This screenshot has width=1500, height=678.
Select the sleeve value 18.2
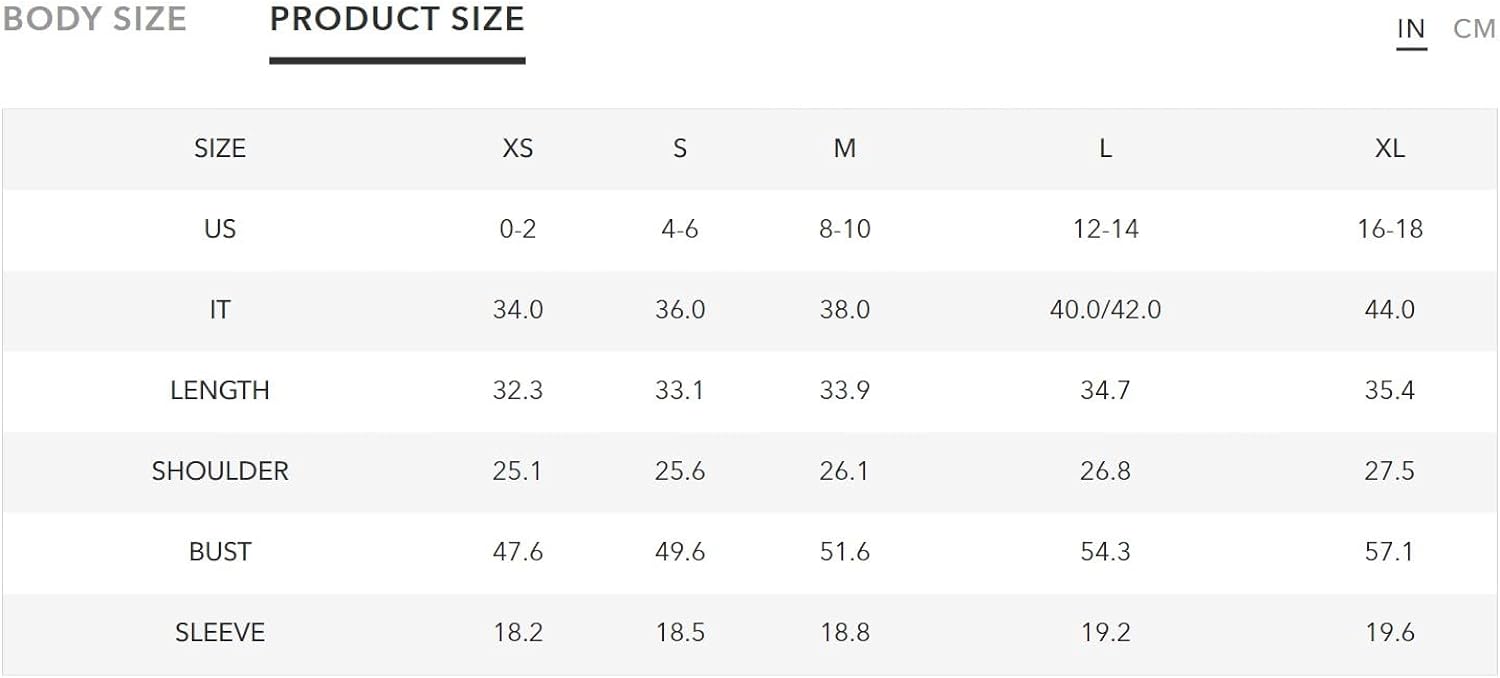[517, 633]
